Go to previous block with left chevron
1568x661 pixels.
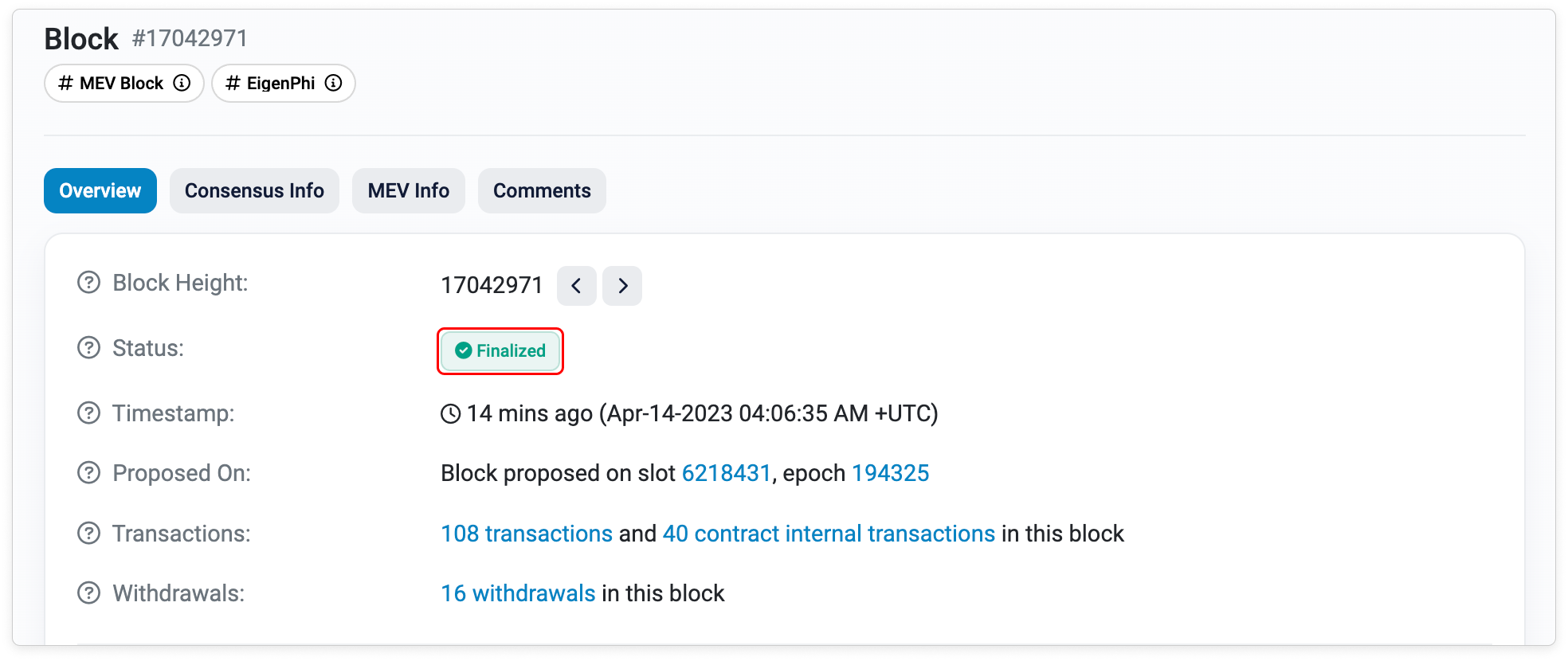tap(576, 286)
